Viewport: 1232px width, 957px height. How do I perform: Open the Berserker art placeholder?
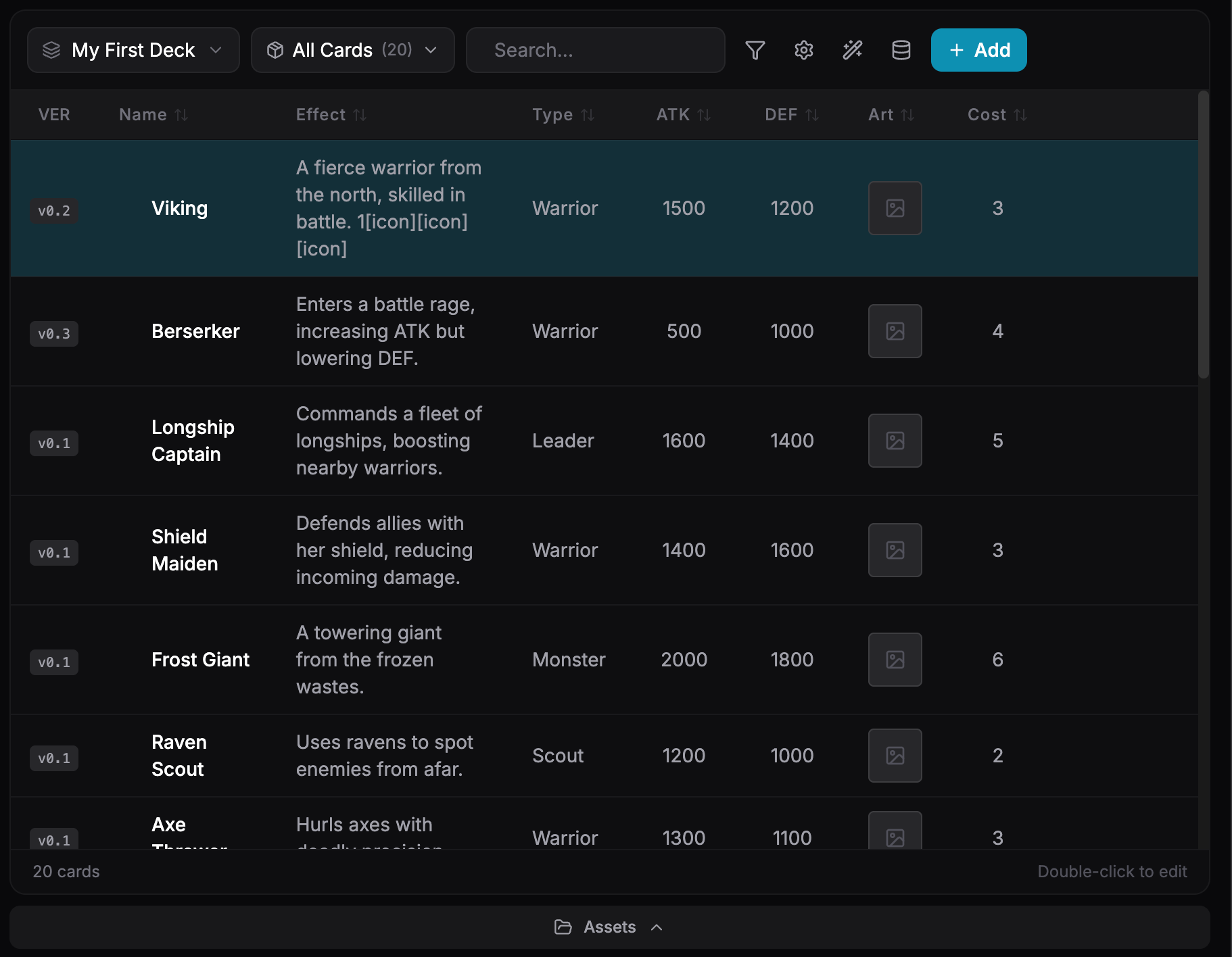click(895, 331)
